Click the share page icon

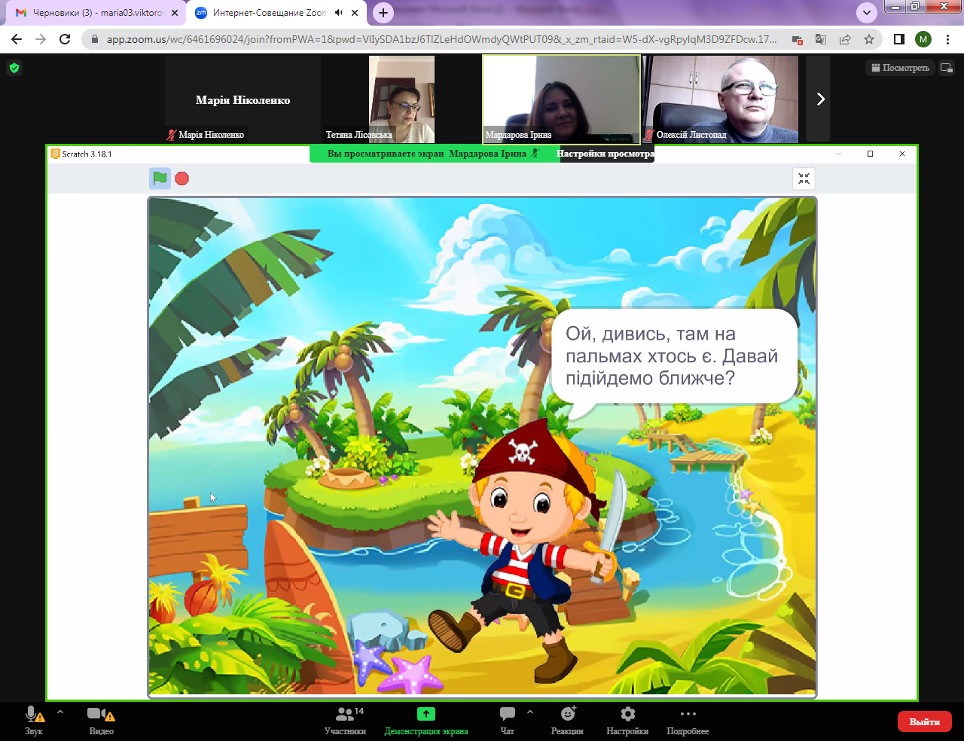[845, 39]
